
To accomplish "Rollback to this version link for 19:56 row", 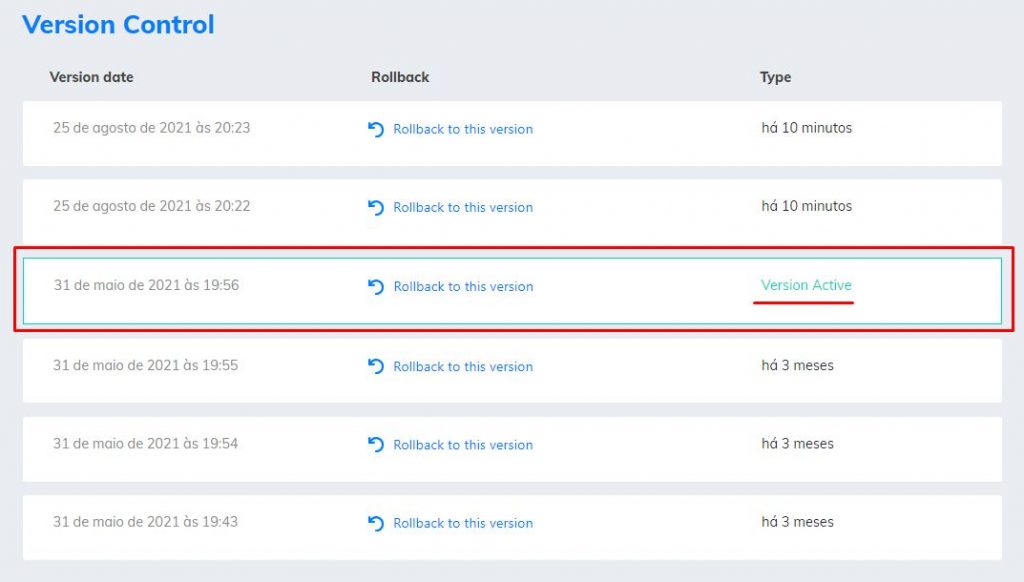I will (463, 287).
